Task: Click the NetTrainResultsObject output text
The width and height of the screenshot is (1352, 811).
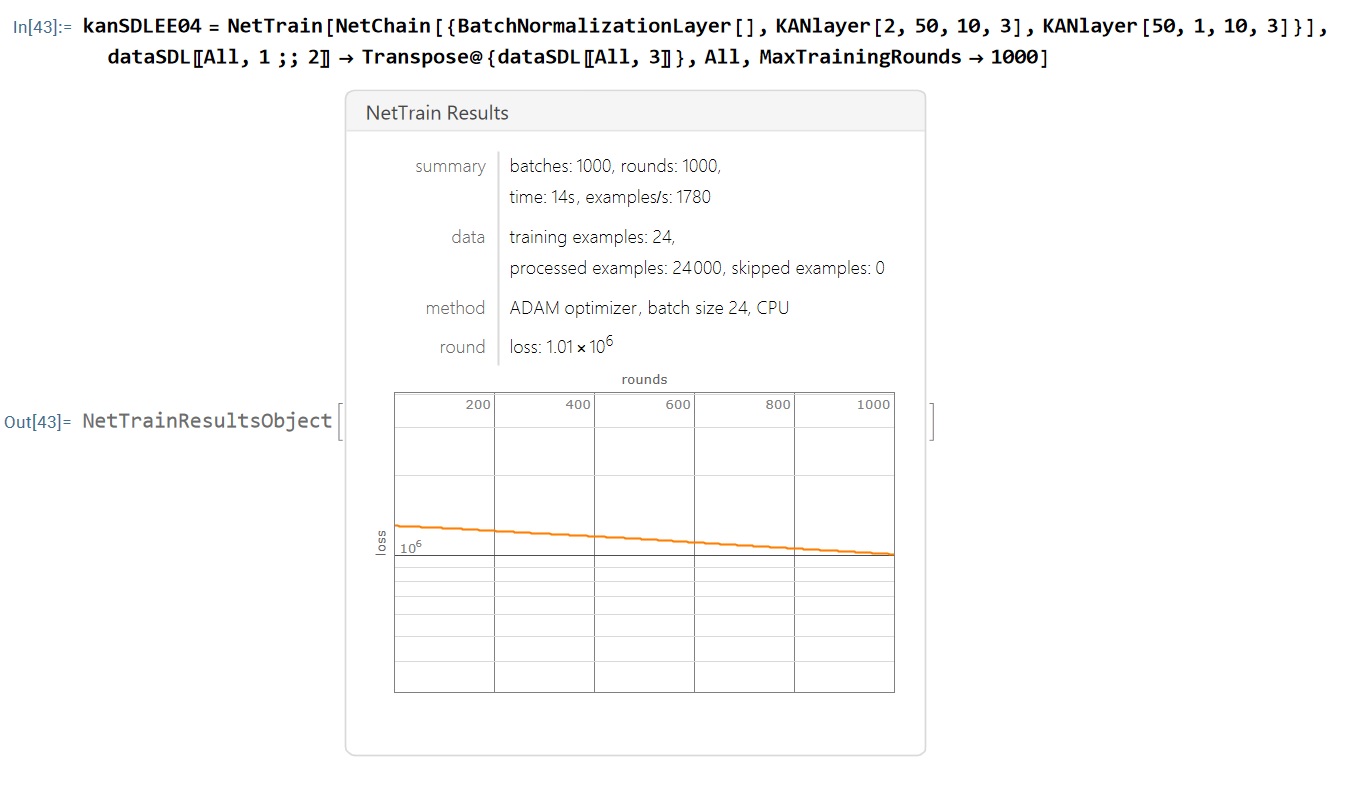Action: pos(207,421)
